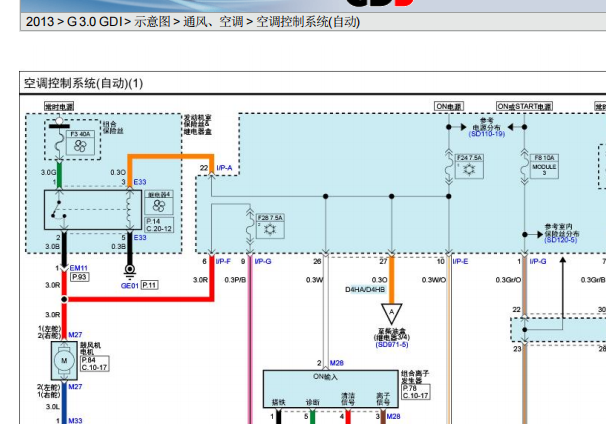Image resolution: width=606 pixels, height=424 pixels.
Task: Click the 通风、空调 breadcrumb item
Action: tap(213, 22)
